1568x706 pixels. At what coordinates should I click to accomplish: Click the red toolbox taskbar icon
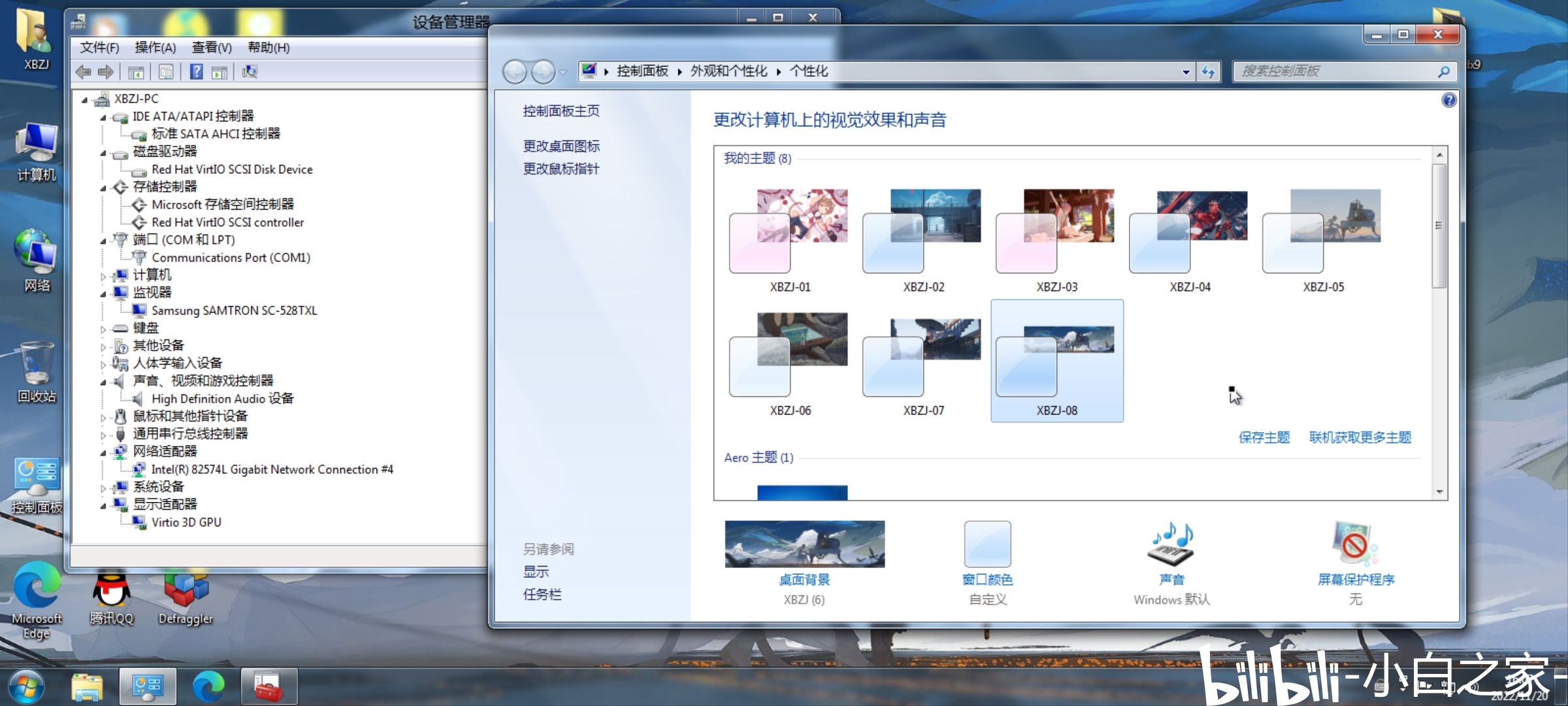[269, 686]
